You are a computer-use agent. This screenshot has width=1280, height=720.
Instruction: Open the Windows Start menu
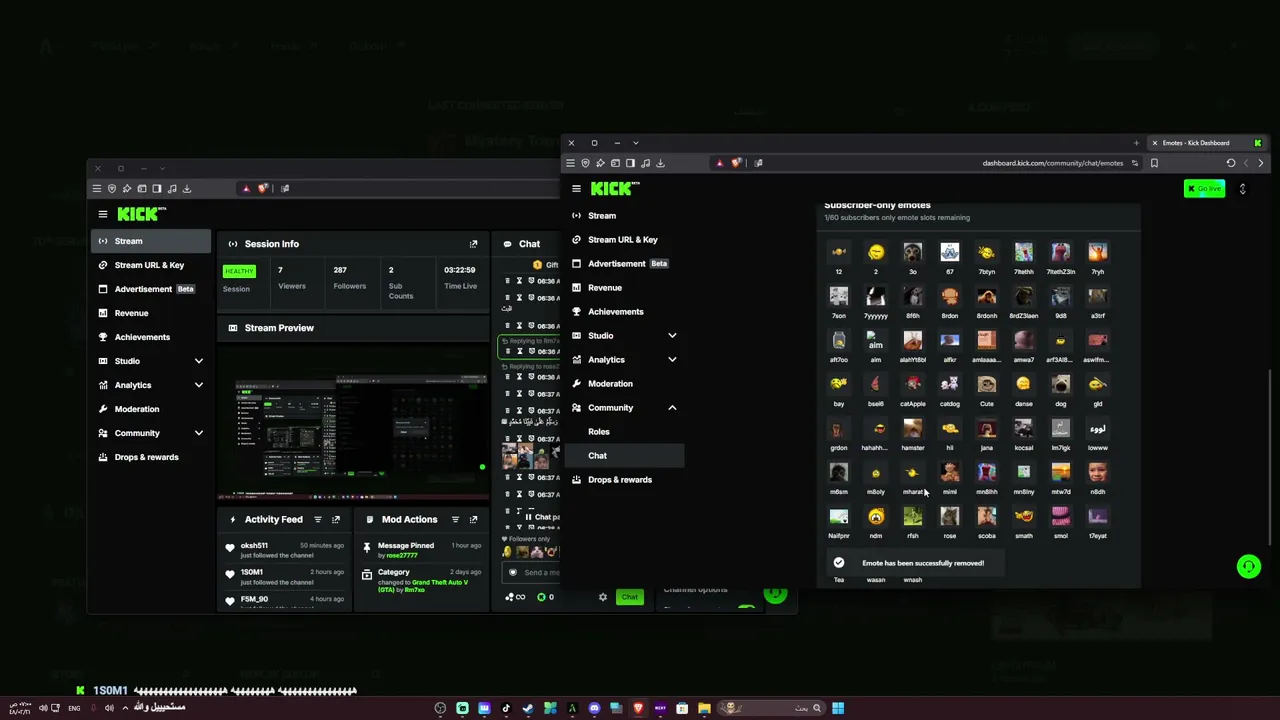(x=838, y=708)
